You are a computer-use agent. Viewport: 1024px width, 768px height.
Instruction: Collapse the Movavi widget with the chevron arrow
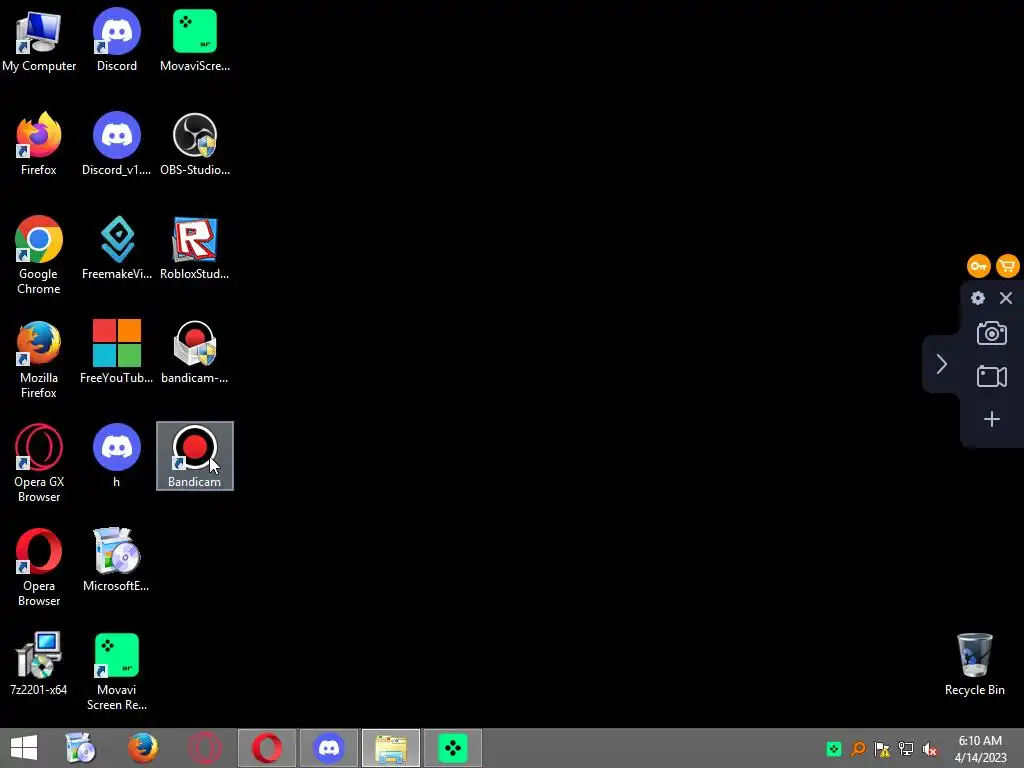pyautogui.click(x=941, y=364)
